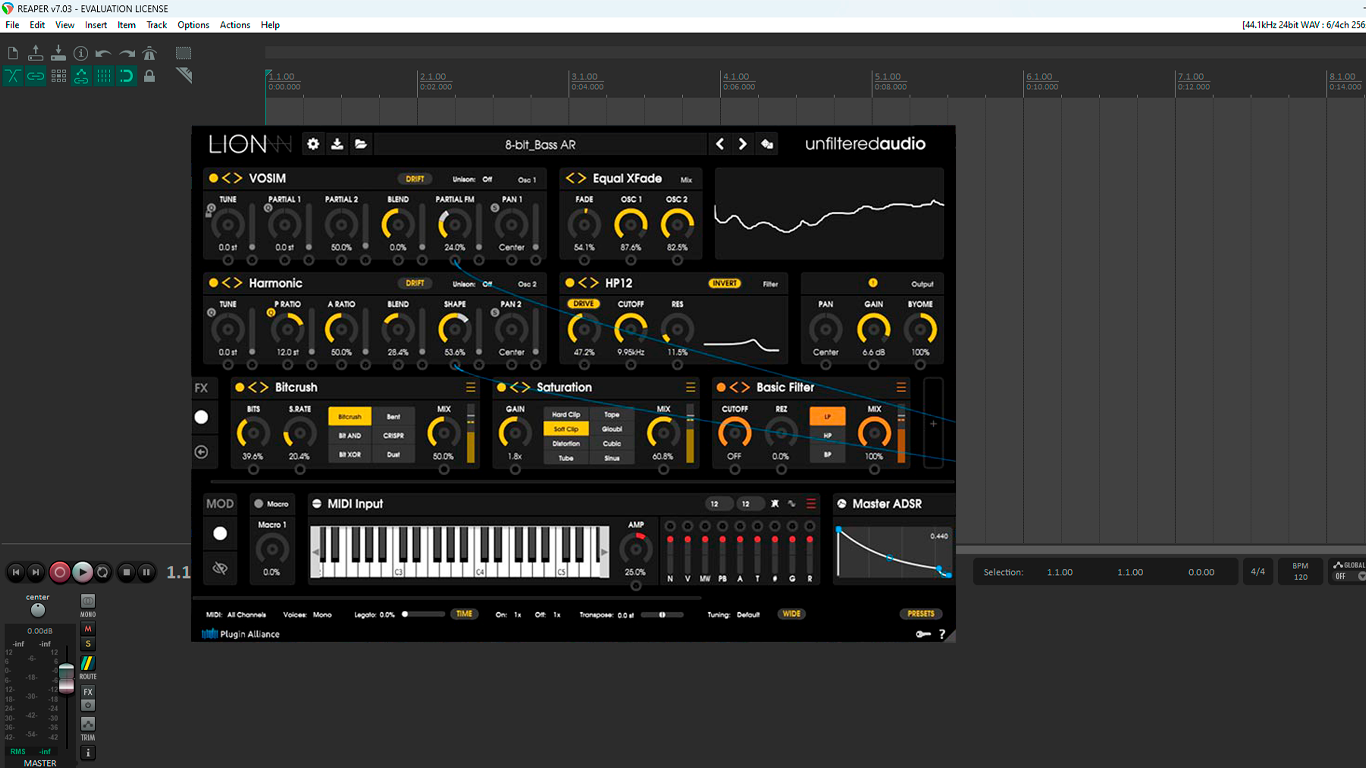
Task: Undo the last action in toolbar
Action: pos(104,54)
